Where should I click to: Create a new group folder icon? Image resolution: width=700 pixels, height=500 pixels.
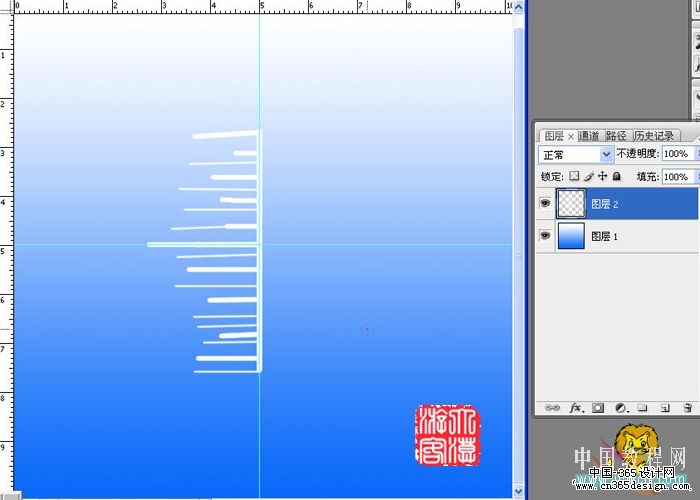pyautogui.click(x=642, y=408)
